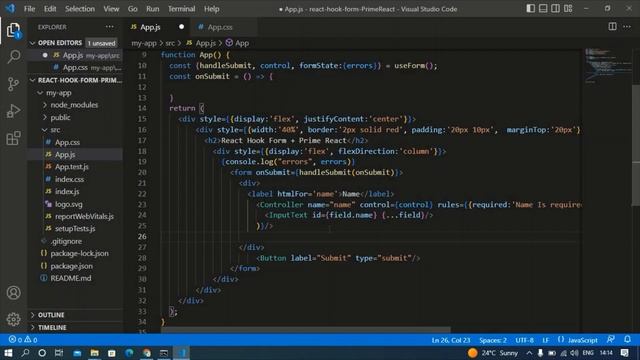Open the View menu
This screenshot has height=360, width=640.
click(x=111, y=9)
